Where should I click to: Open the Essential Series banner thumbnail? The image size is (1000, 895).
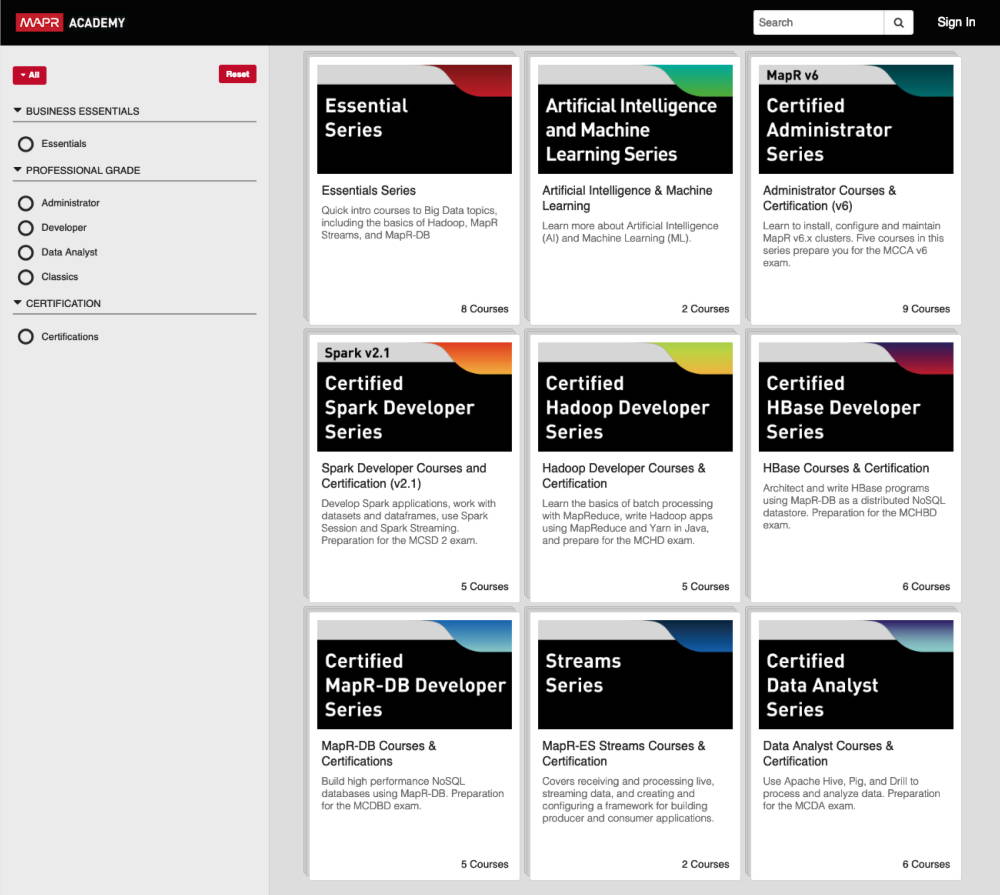click(415, 119)
